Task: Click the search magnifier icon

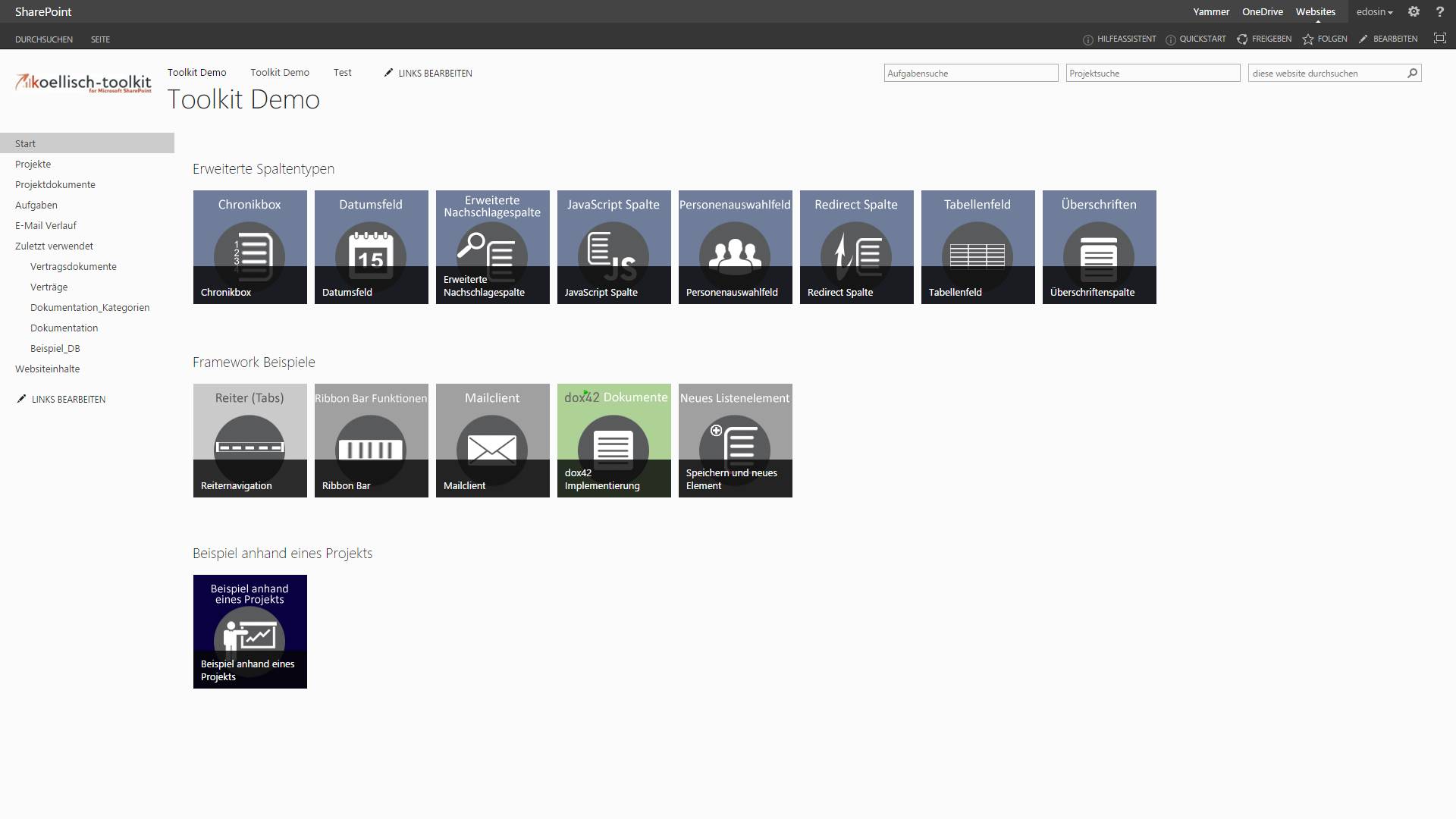Action: tap(1412, 74)
